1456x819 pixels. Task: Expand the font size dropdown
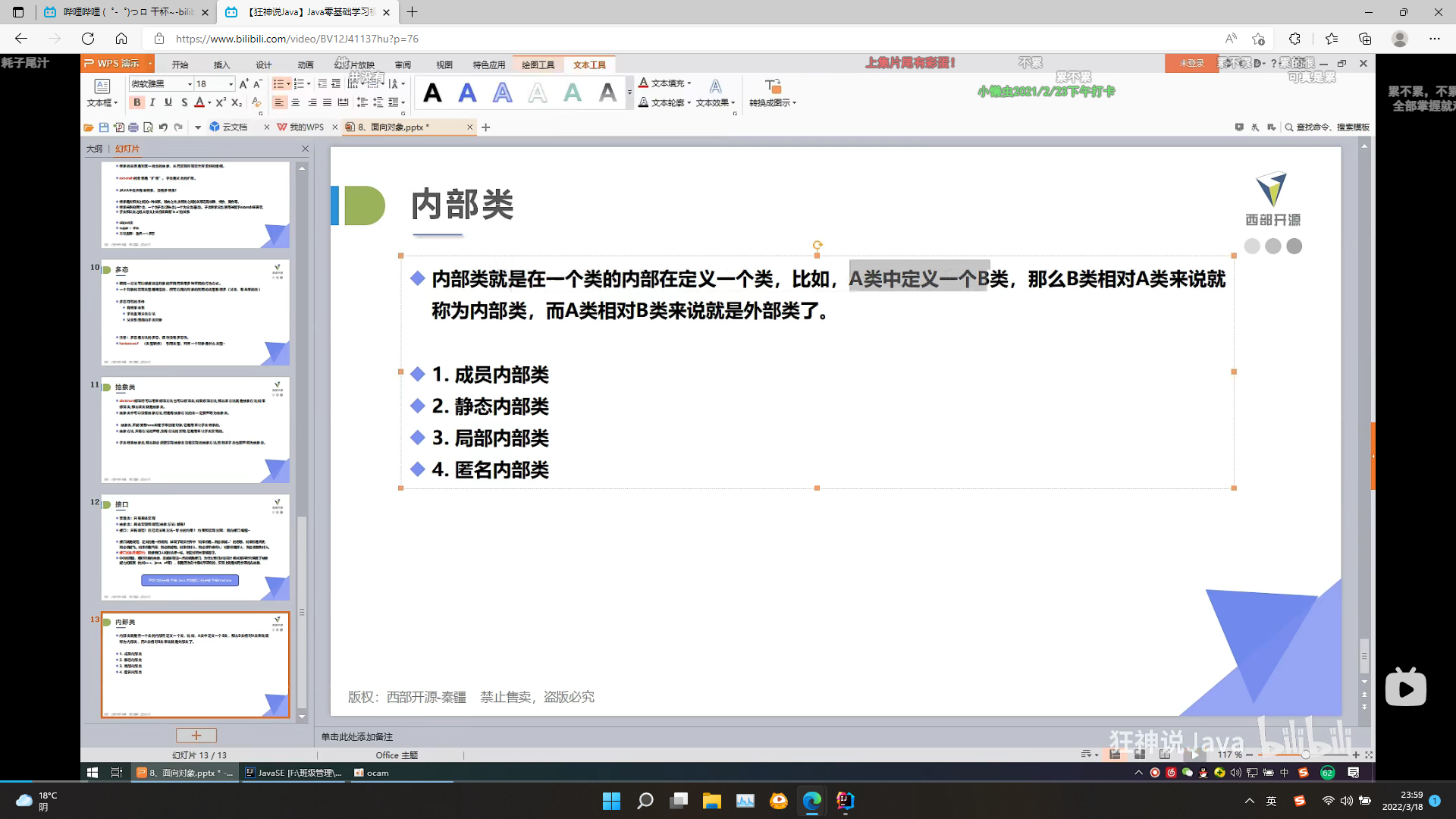pos(231,84)
